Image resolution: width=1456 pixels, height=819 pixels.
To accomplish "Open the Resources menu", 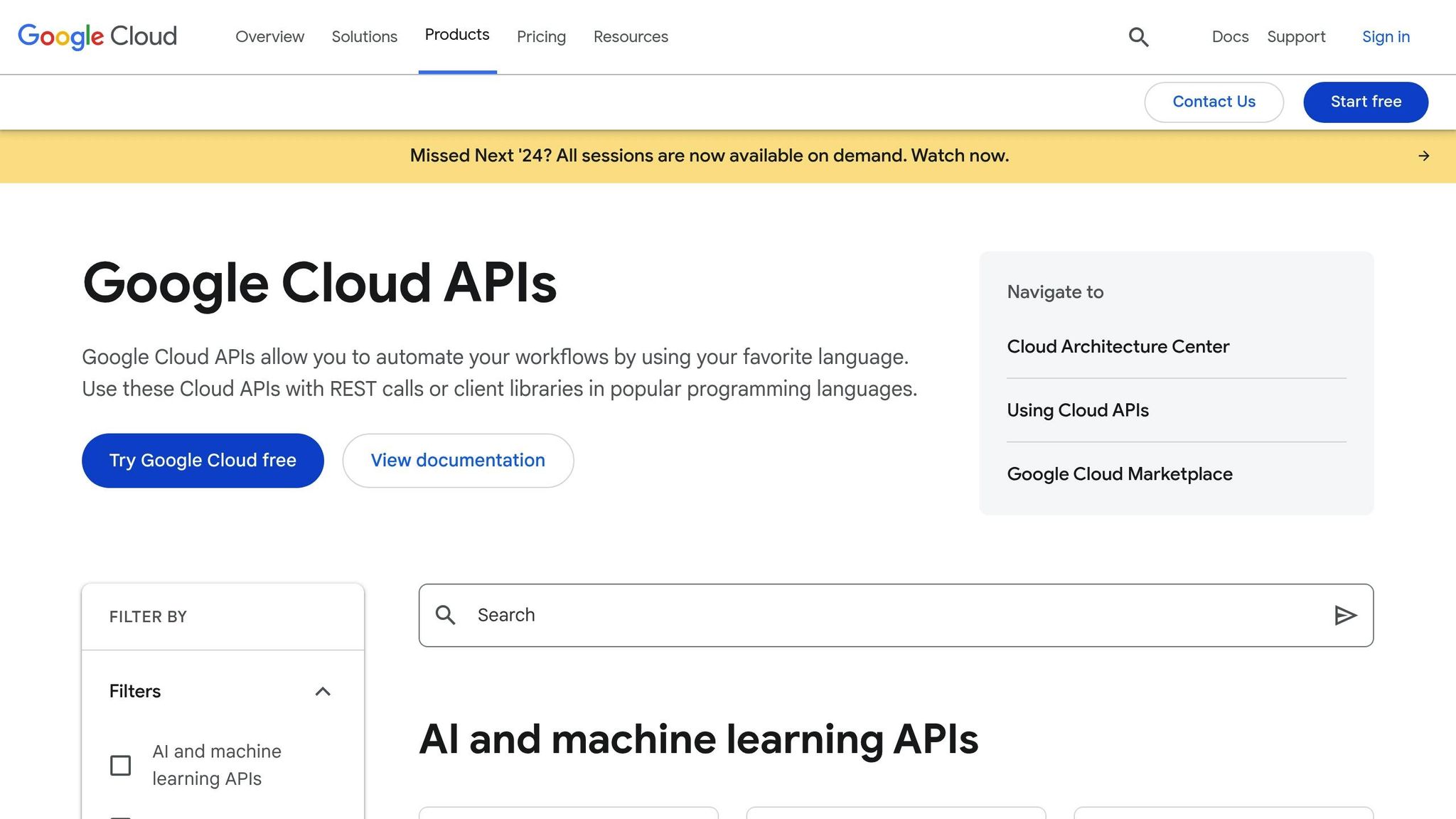I will 631,37.
